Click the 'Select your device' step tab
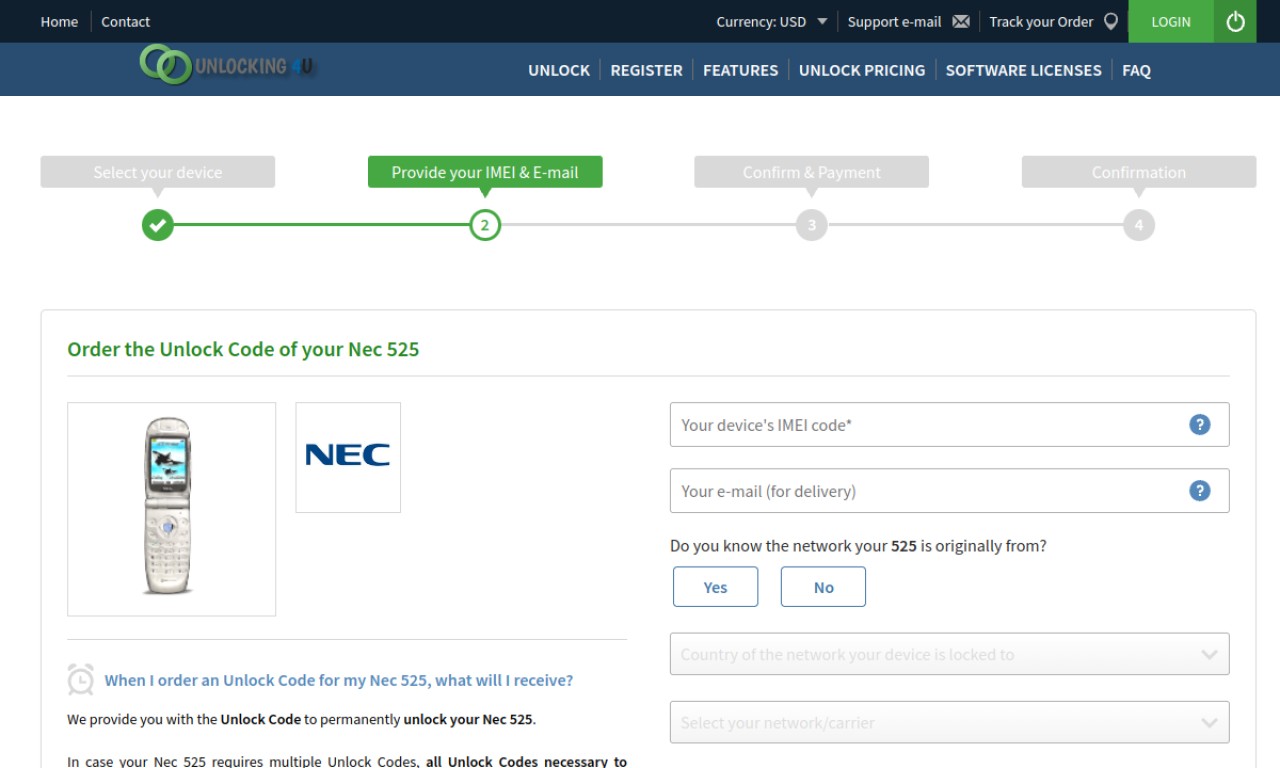Screen dimensions: 1280x768 click(158, 172)
